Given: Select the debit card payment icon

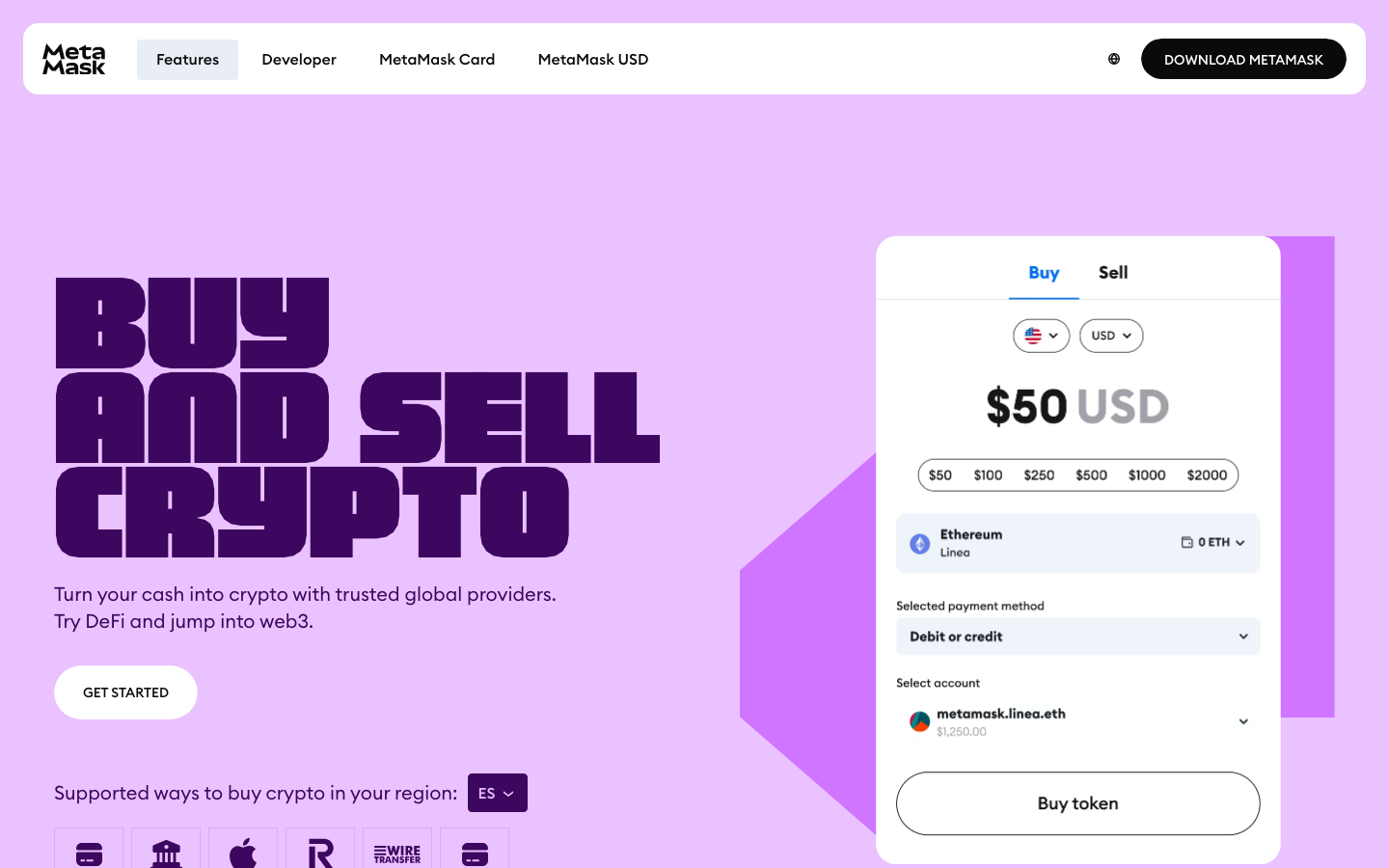Looking at the screenshot, I should [x=89, y=853].
